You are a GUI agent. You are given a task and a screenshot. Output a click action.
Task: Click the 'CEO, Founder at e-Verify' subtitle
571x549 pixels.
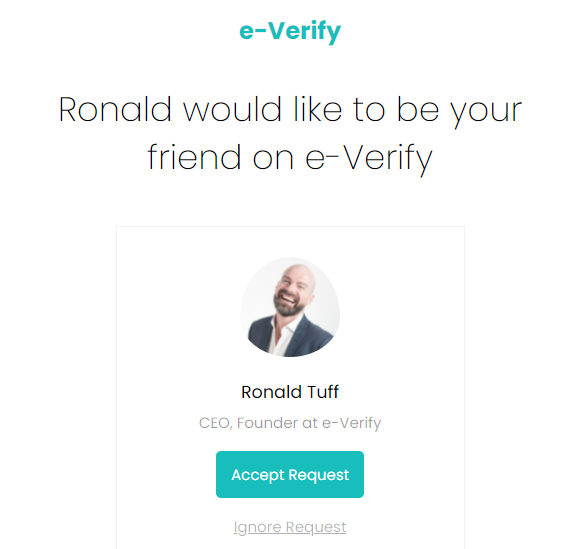pos(290,423)
